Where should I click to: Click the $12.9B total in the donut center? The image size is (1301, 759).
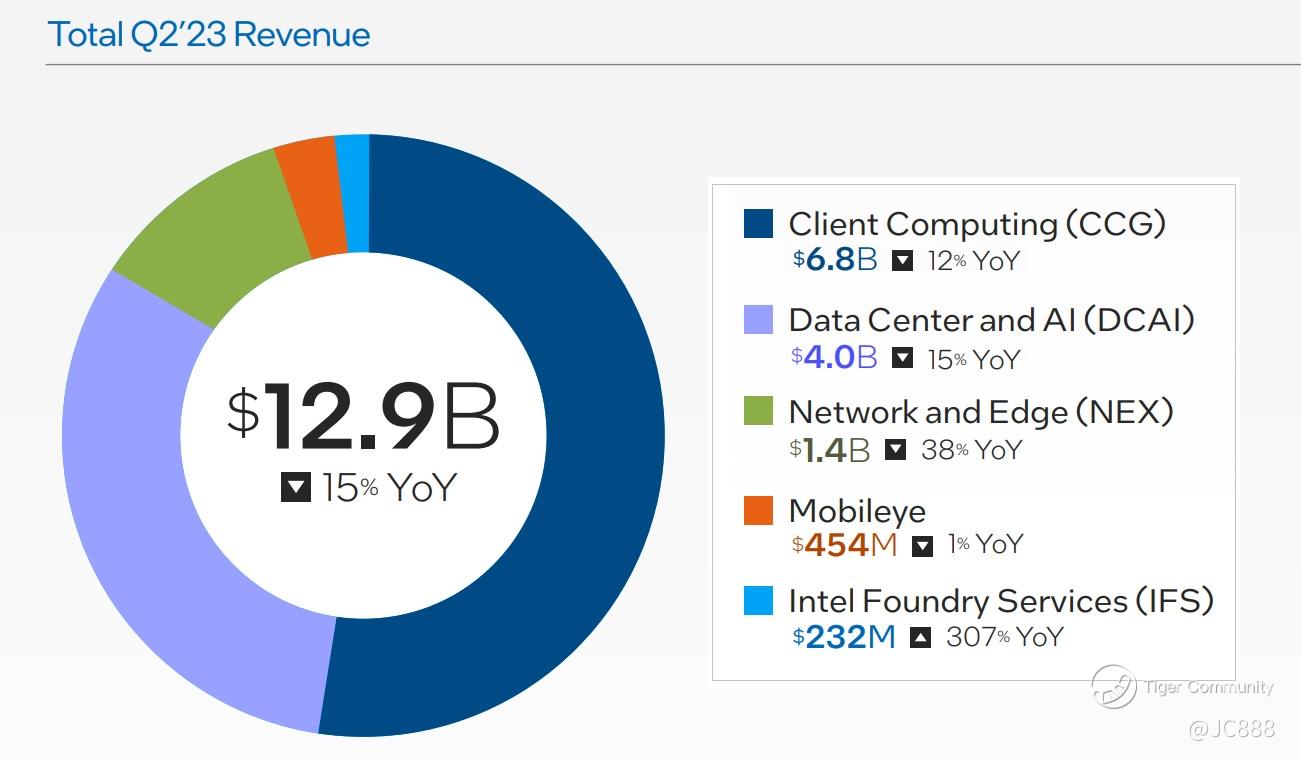click(x=363, y=415)
